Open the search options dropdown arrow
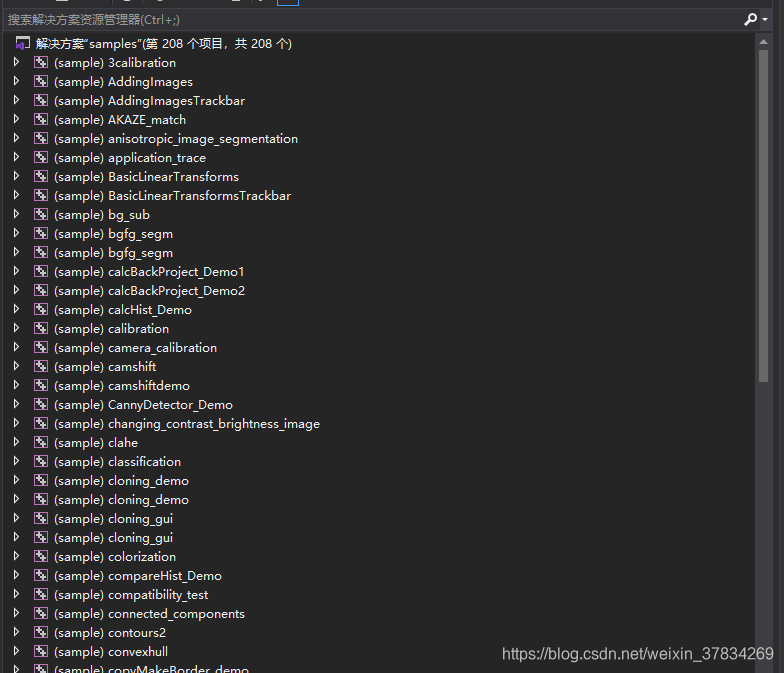The image size is (784, 673). pos(765,20)
